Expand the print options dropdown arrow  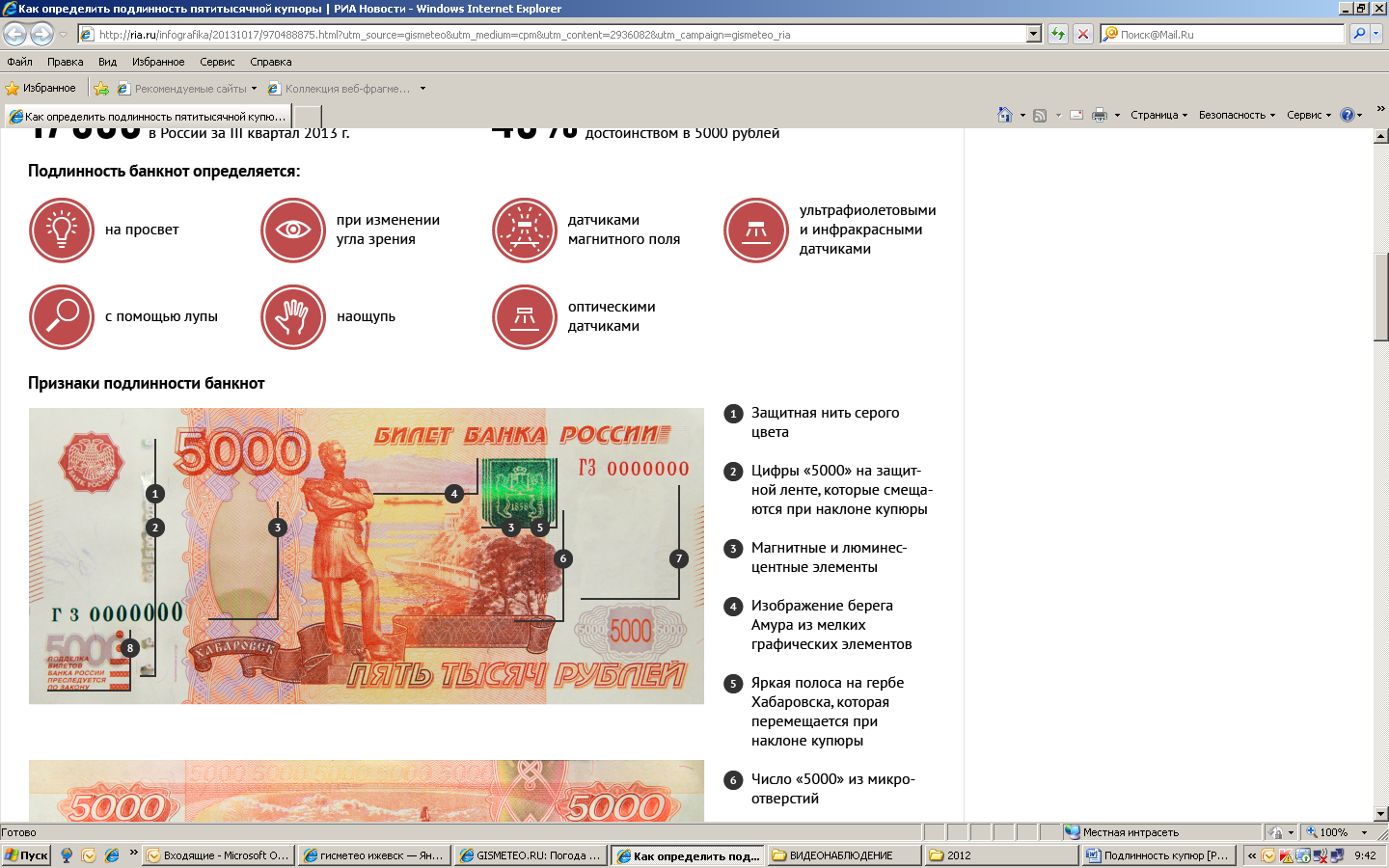click(x=1117, y=115)
